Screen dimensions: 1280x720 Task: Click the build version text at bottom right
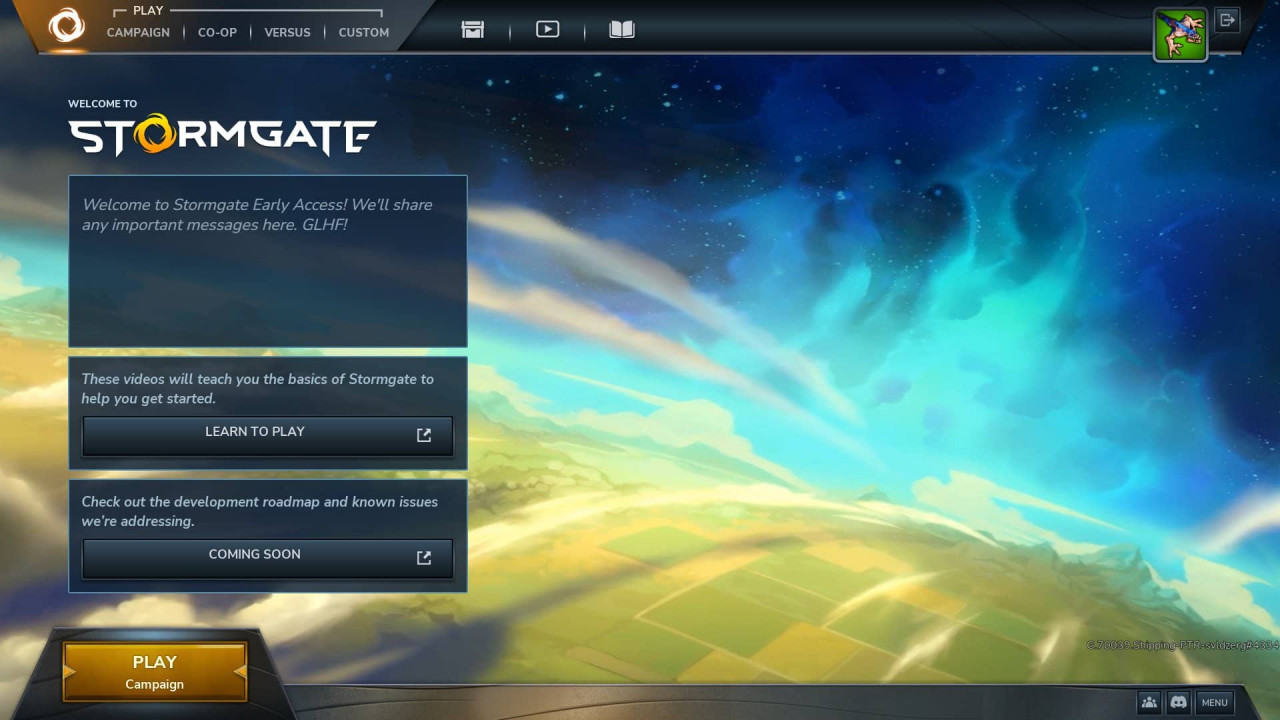point(1182,645)
